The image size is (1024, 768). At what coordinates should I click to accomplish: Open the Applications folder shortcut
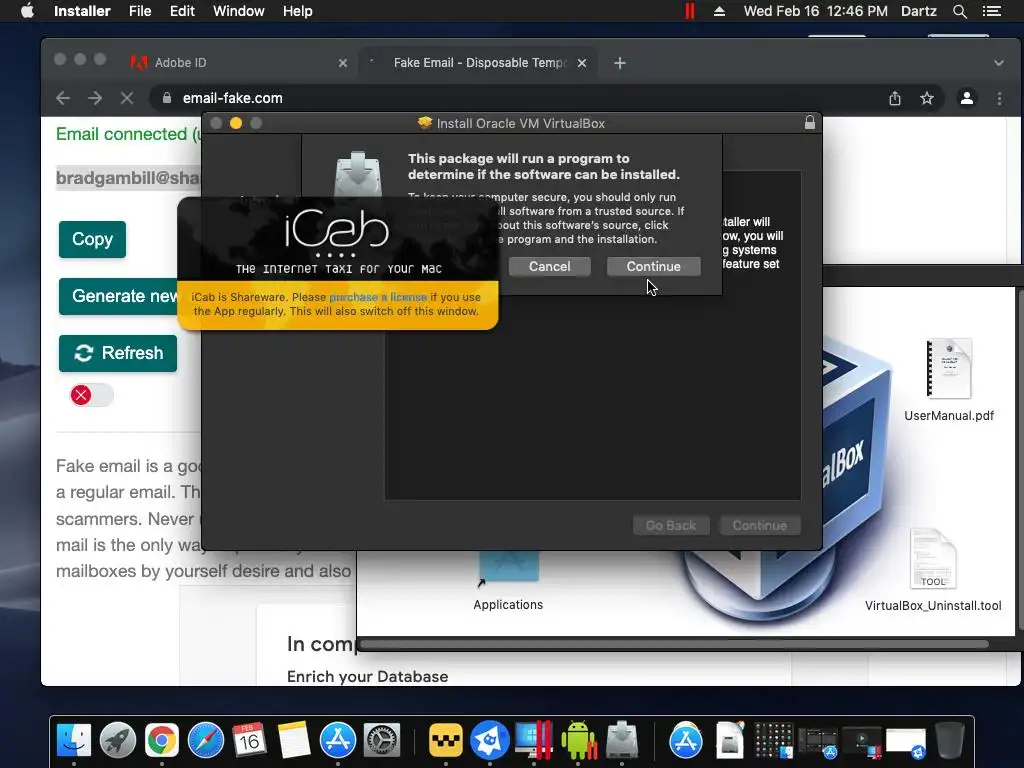(x=508, y=581)
